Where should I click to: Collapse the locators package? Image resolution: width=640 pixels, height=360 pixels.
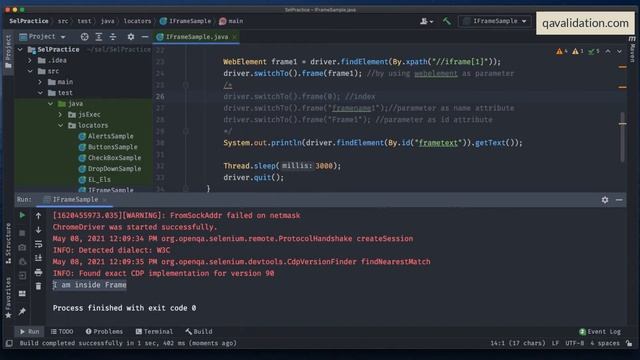point(61,125)
